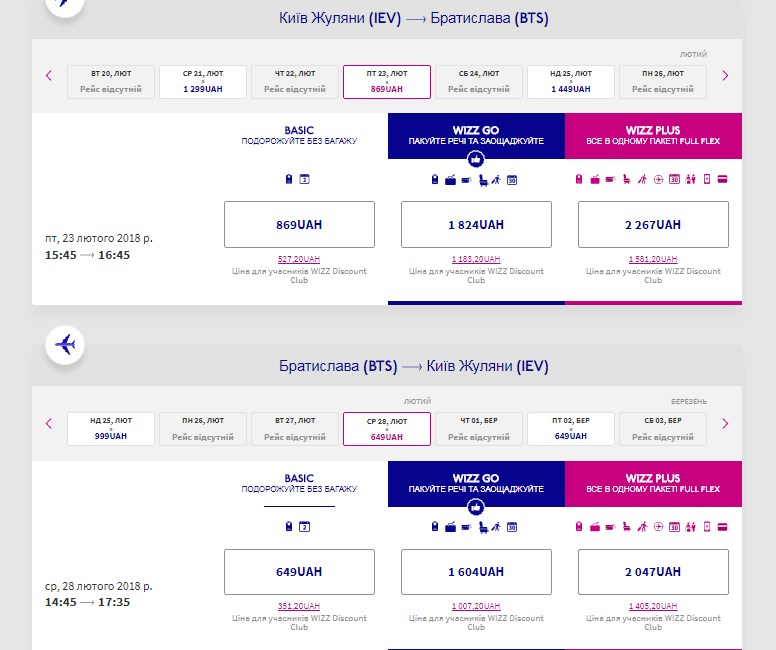Click the seat icon in outbound WIZZ GO
Viewport: 776px width, 650px height.
(x=481, y=180)
